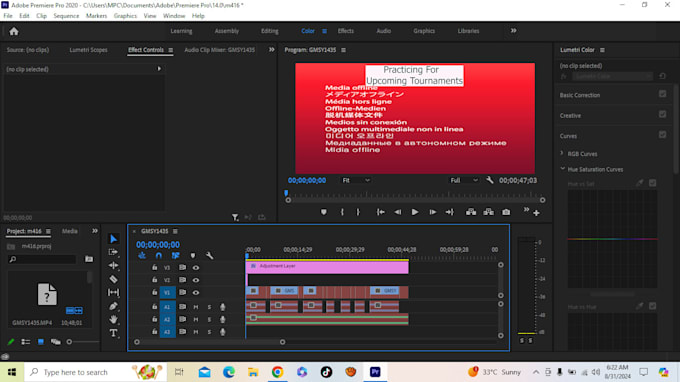Open Button Editor plus icon
The height and width of the screenshot is (382, 680).
coord(536,213)
